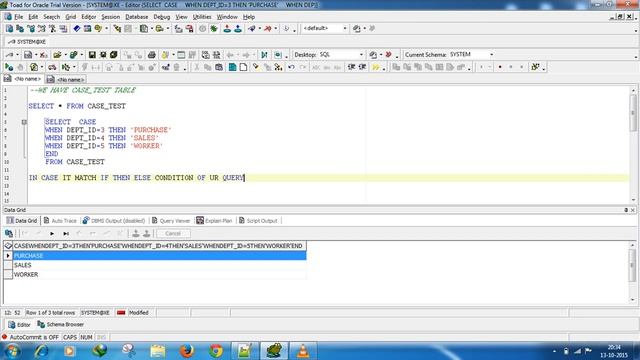Open the Session menu
640x360 pixels.
[111, 17]
